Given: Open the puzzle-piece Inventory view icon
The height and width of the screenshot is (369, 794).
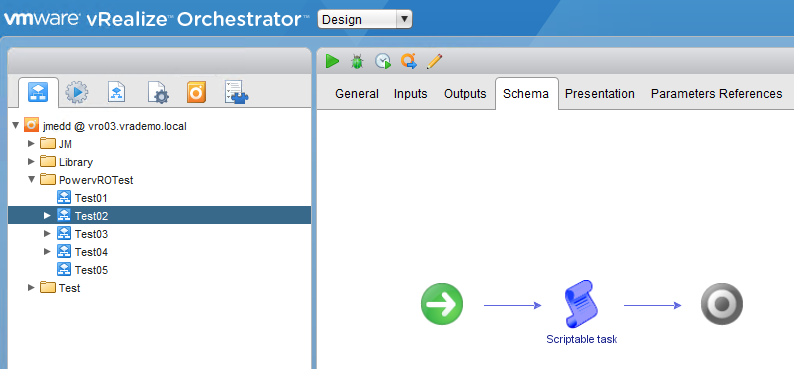Looking at the screenshot, I should pyautogui.click(x=237, y=93).
